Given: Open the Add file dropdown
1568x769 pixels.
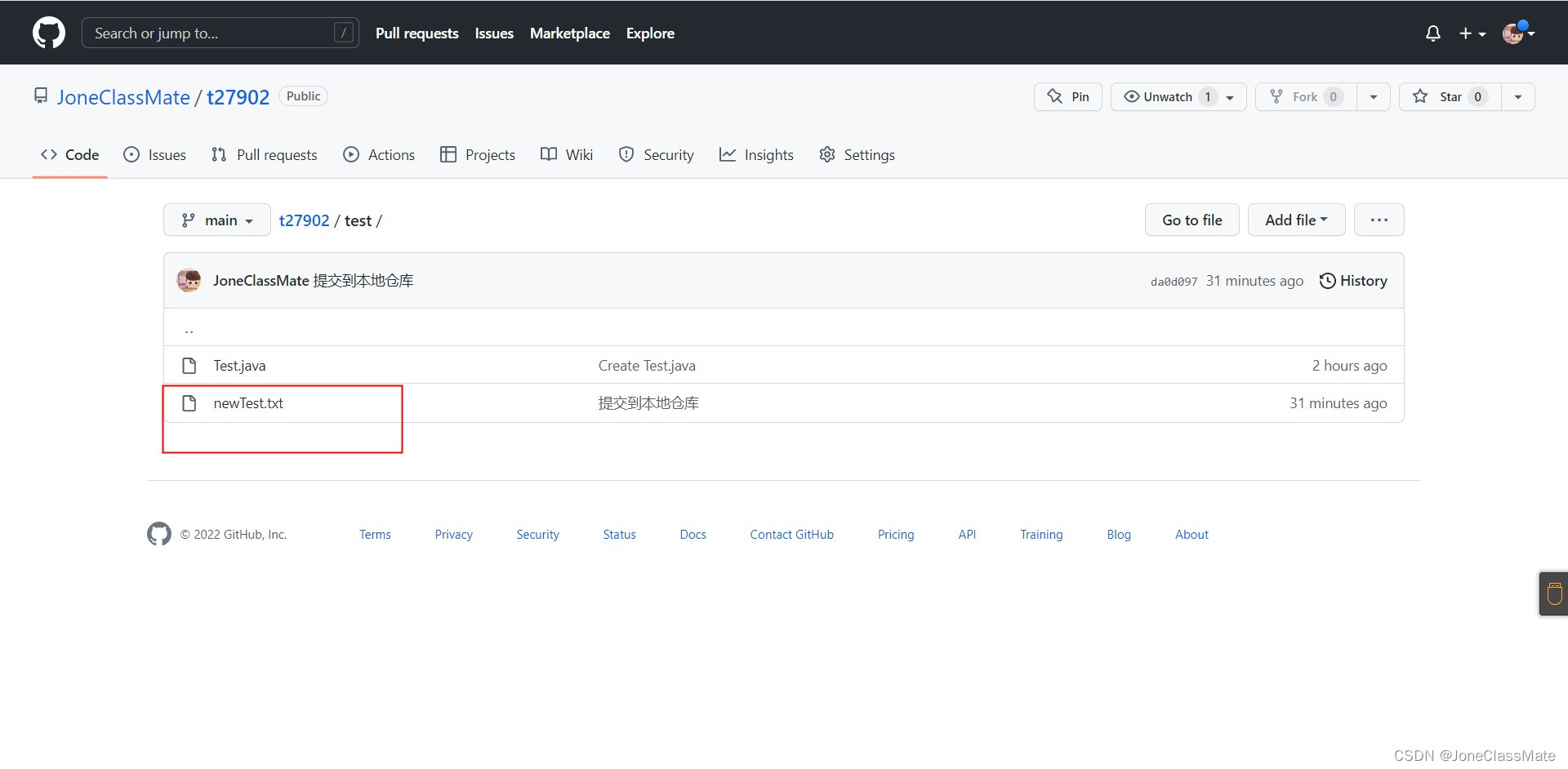Looking at the screenshot, I should [x=1296, y=220].
